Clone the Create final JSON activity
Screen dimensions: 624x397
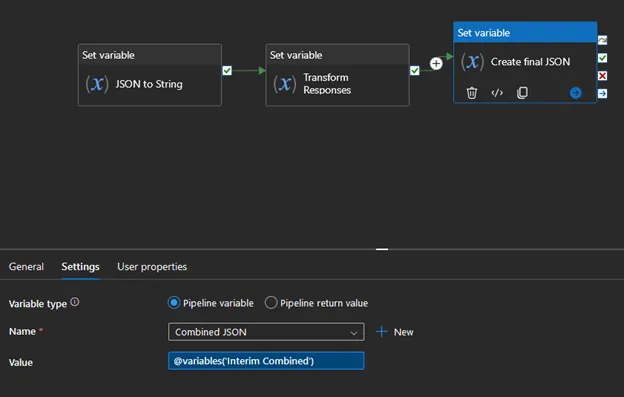pos(522,93)
